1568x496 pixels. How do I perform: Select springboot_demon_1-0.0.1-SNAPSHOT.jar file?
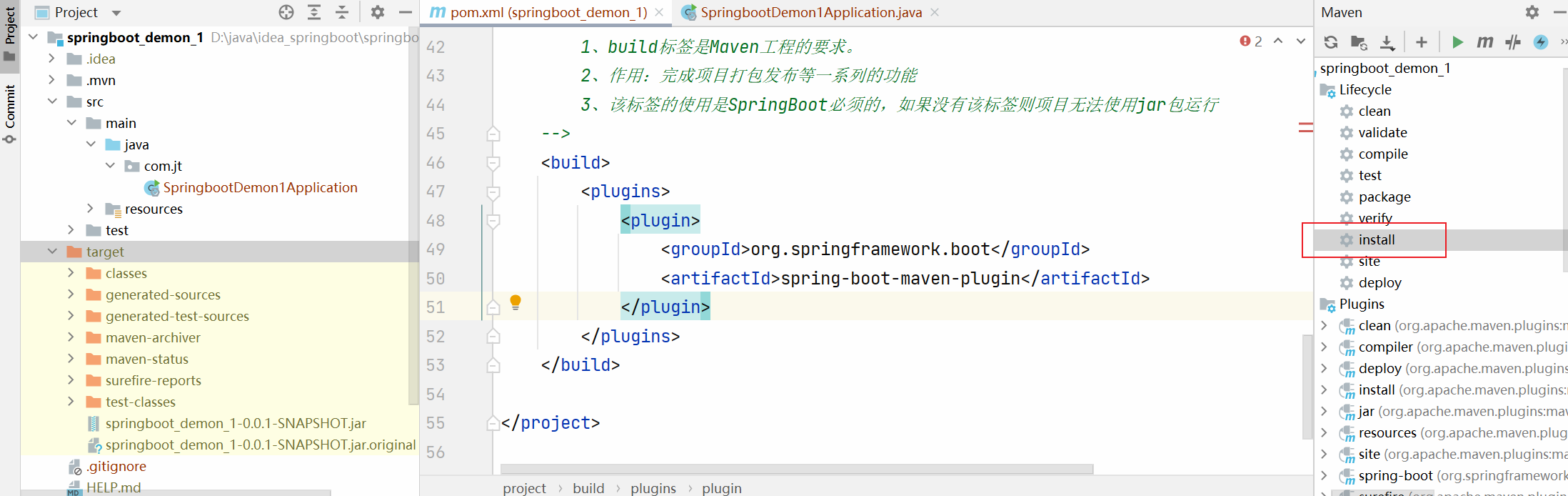point(236,423)
